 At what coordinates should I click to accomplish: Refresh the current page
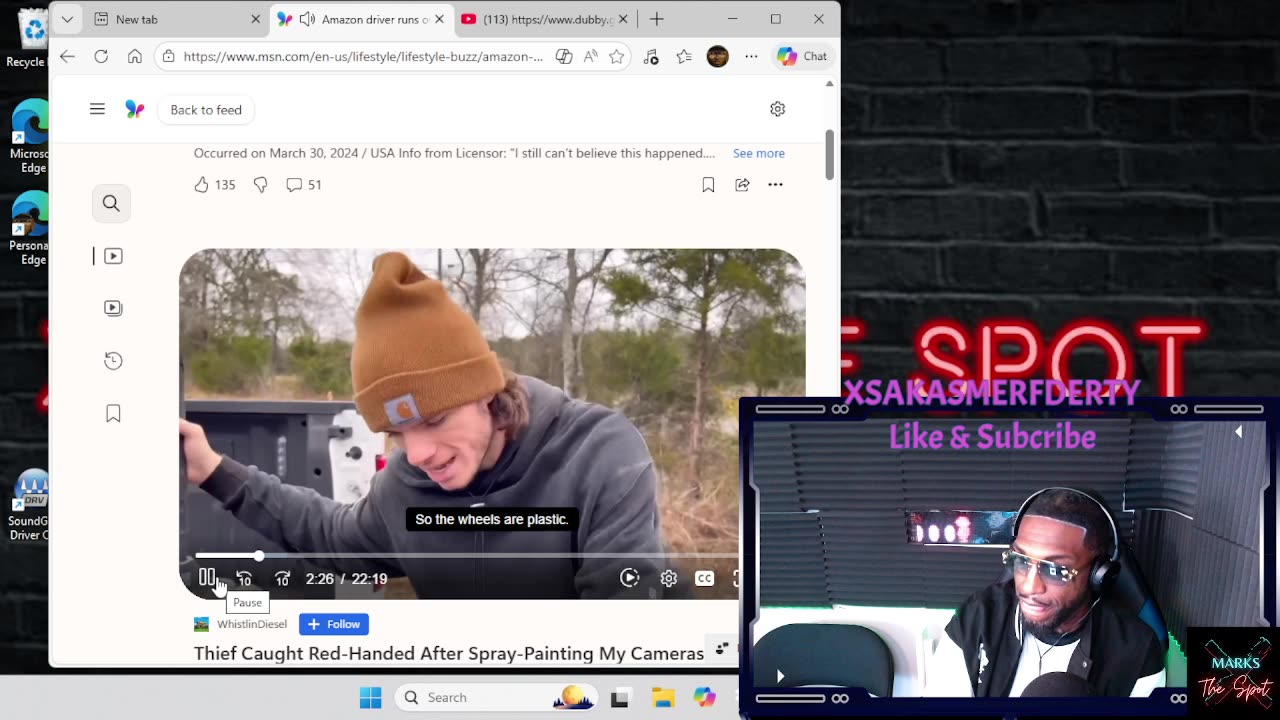click(x=101, y=56)
